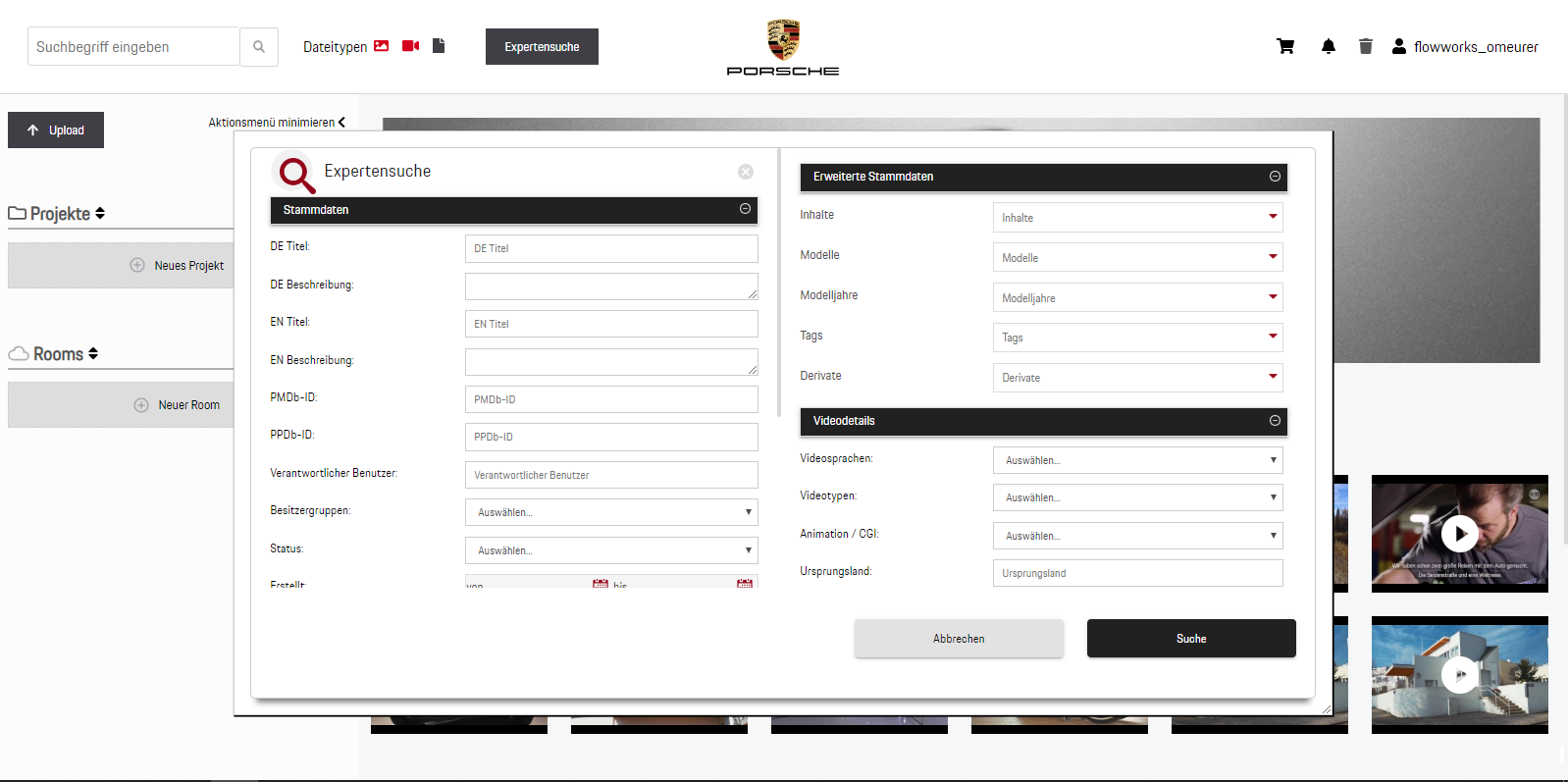Open the Modelle dropdown
The width and height of the screenshot is (1568, 782).
pos(1137,258)
